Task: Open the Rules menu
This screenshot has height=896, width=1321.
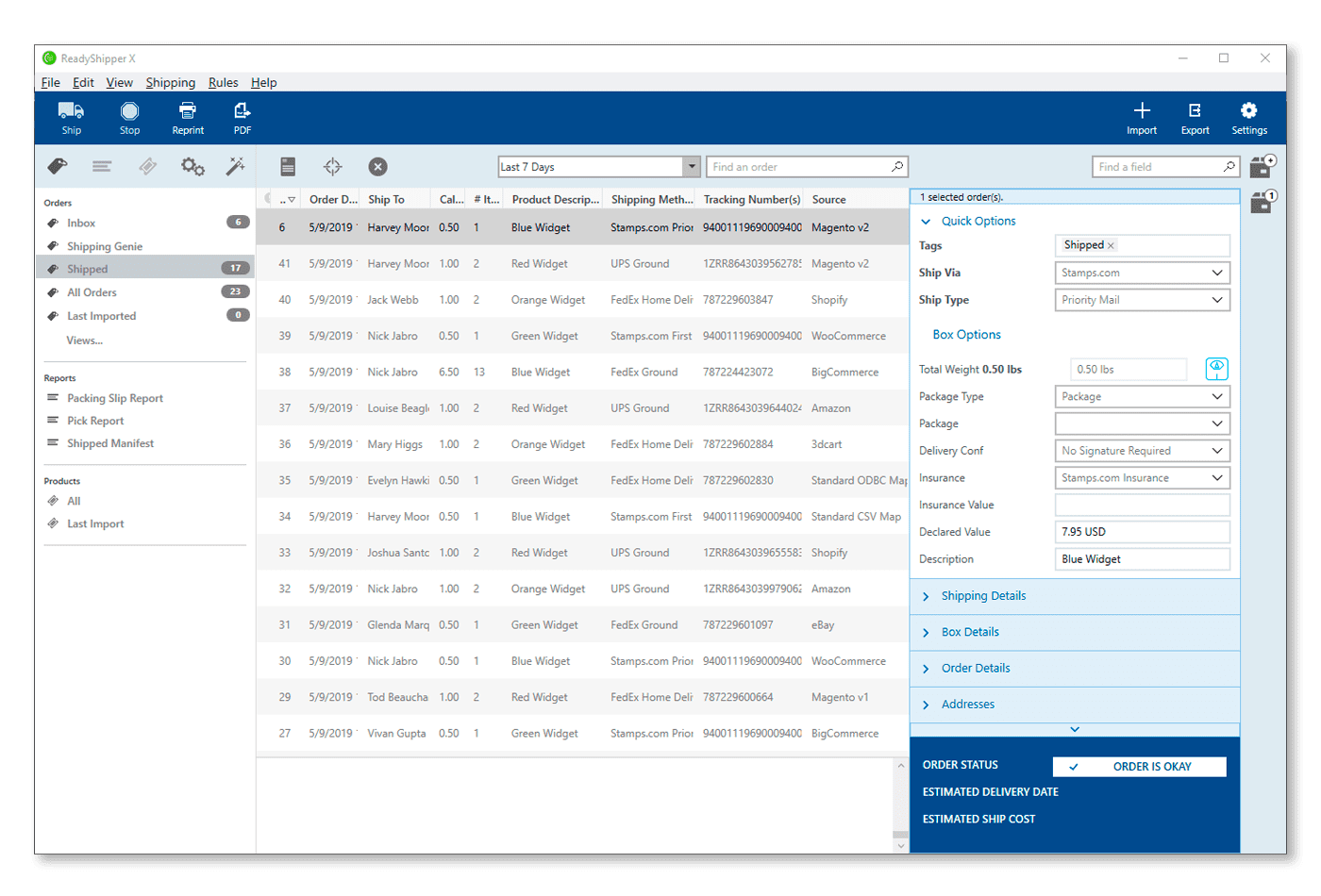Action: pos(223,83)
